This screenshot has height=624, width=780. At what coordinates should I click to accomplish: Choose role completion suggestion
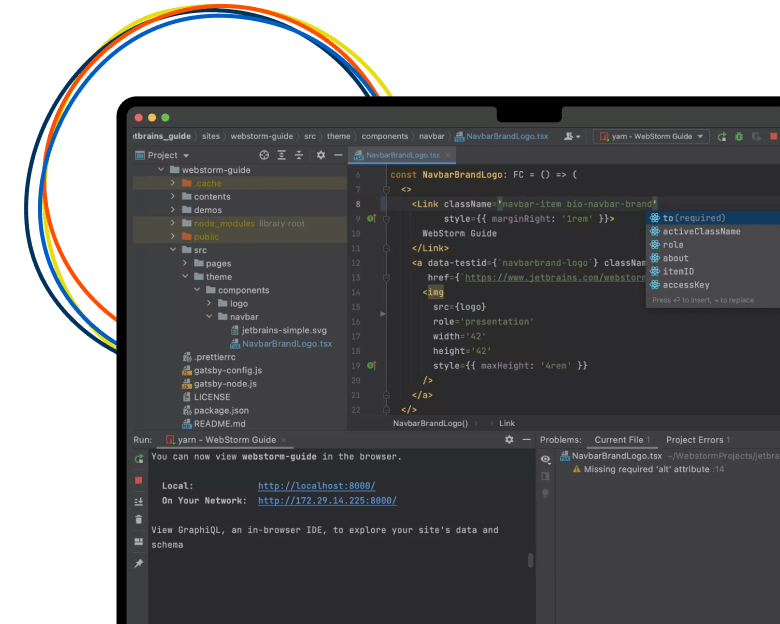[713, 245]
